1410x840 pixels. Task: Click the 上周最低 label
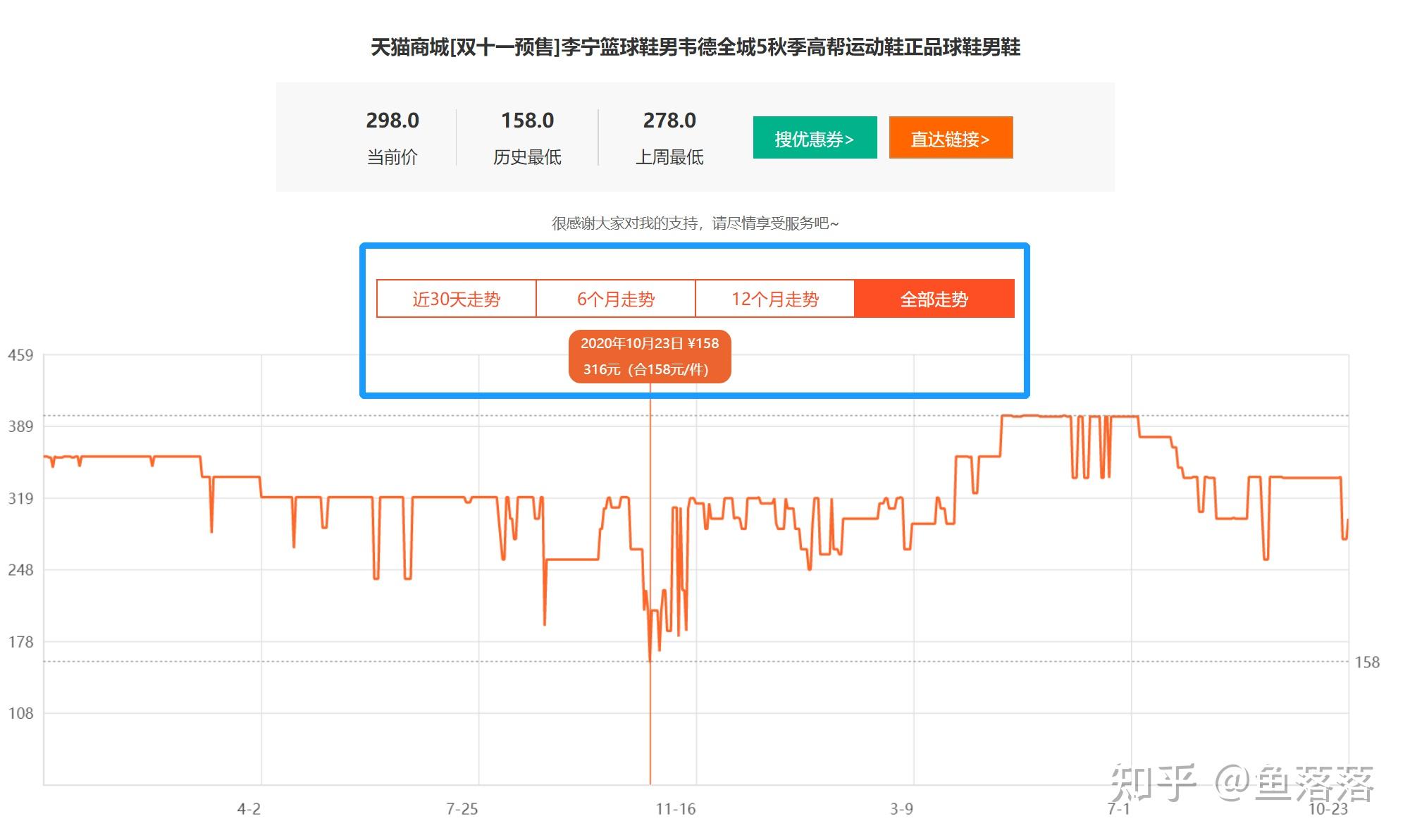tap(669, 157)
